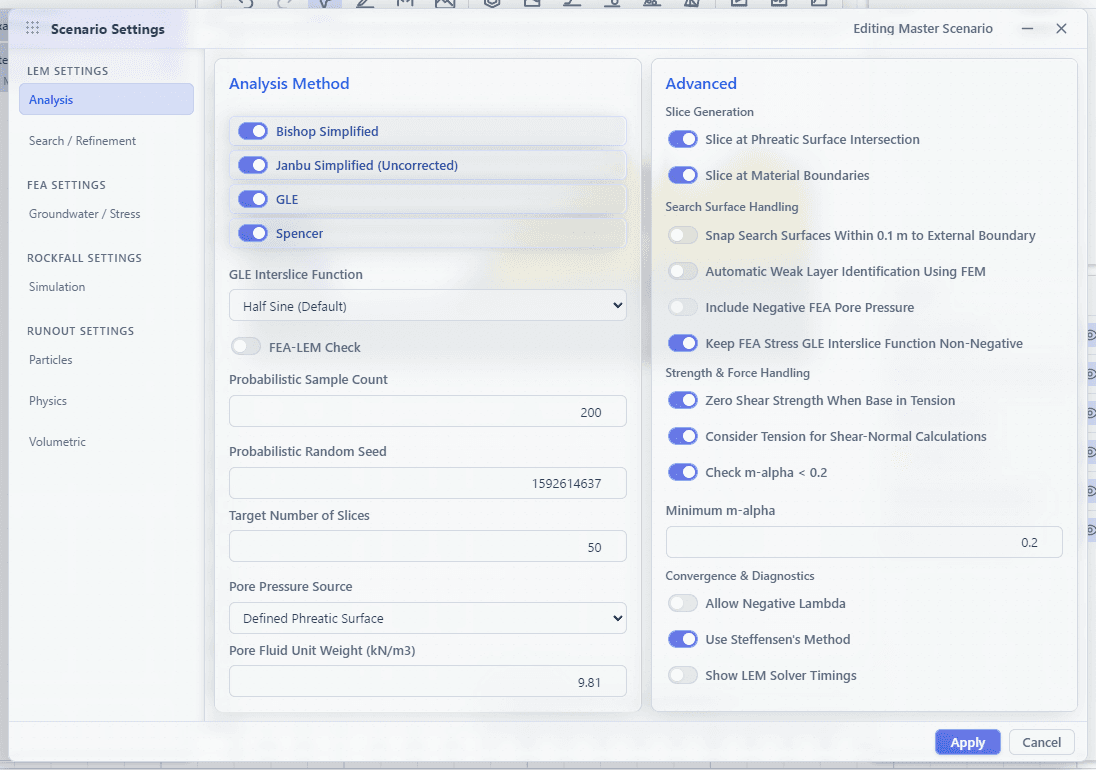
Task: Select the Analysis settings page
Action: pos(106,99)
